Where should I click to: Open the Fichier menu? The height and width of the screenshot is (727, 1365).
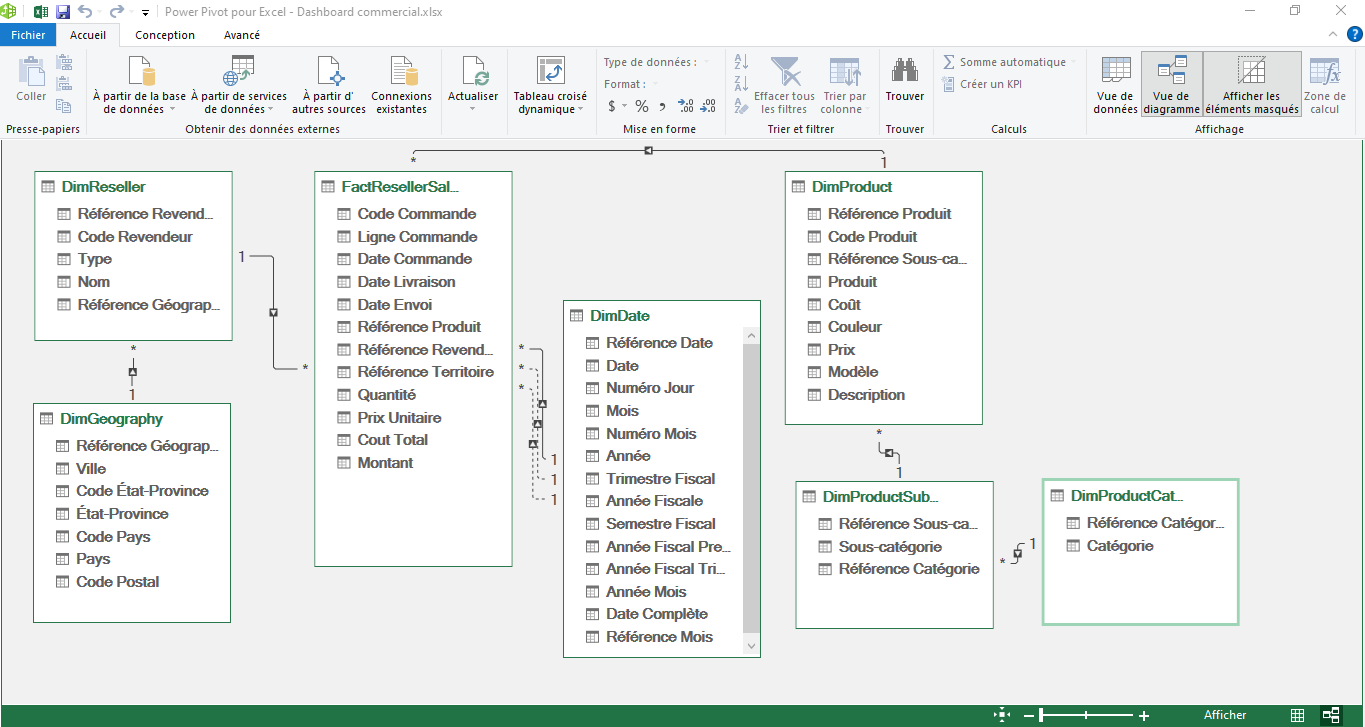point(28,35)
